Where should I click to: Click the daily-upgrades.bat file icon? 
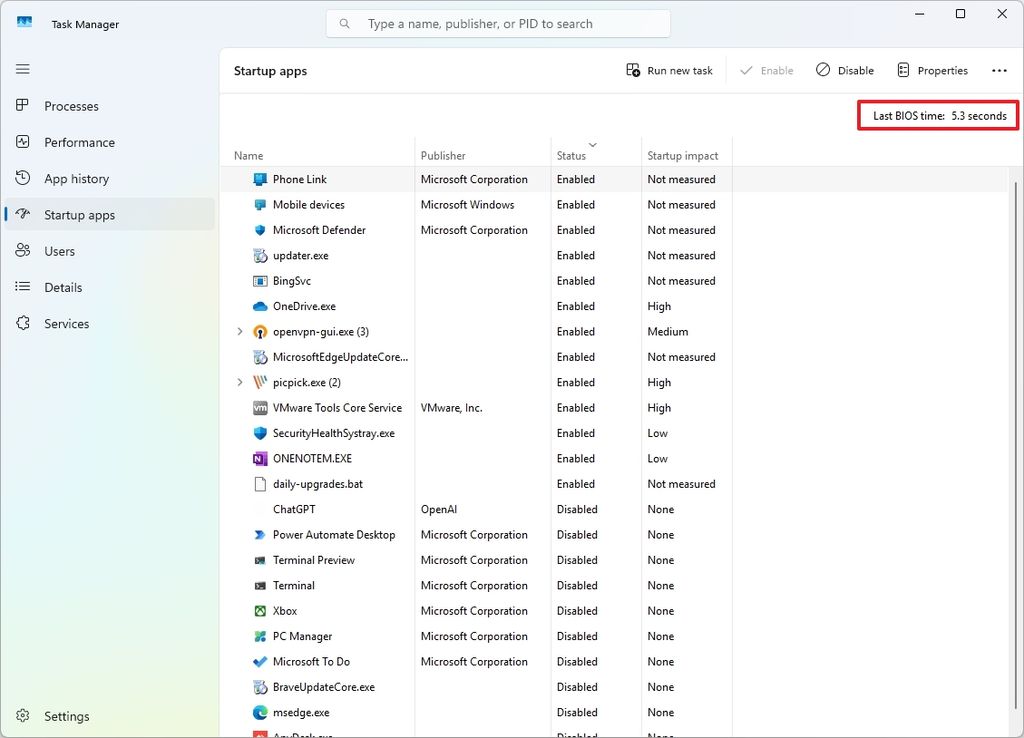pos(260,484)
